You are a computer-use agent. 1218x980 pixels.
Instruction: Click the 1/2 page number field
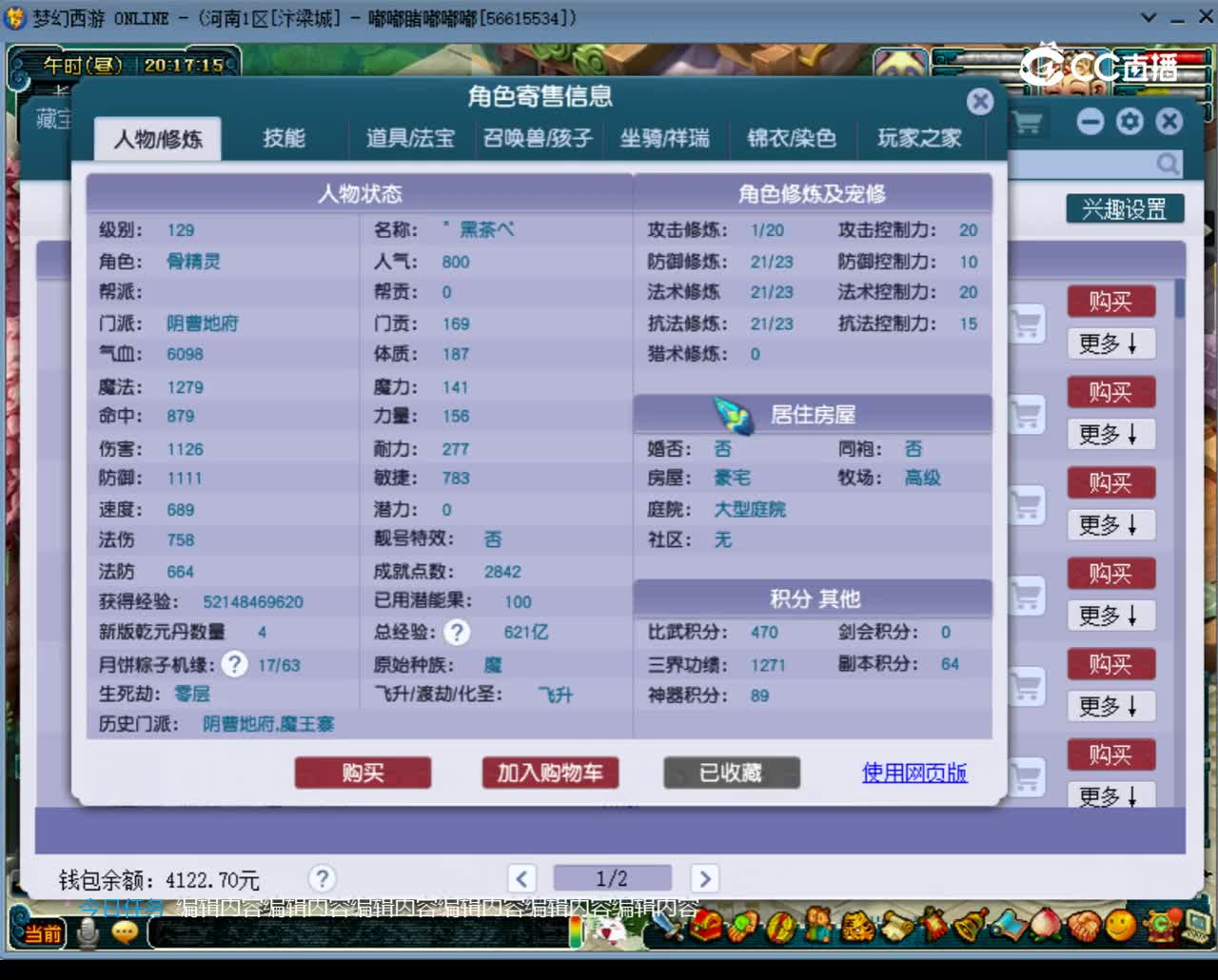(612, 877)
